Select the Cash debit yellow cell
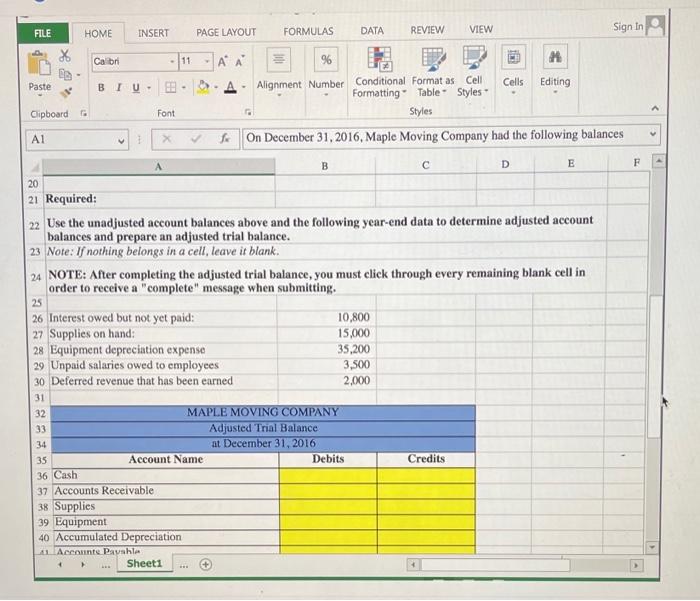Viewport: 700px width, 601px height. [x=328, y=476]
